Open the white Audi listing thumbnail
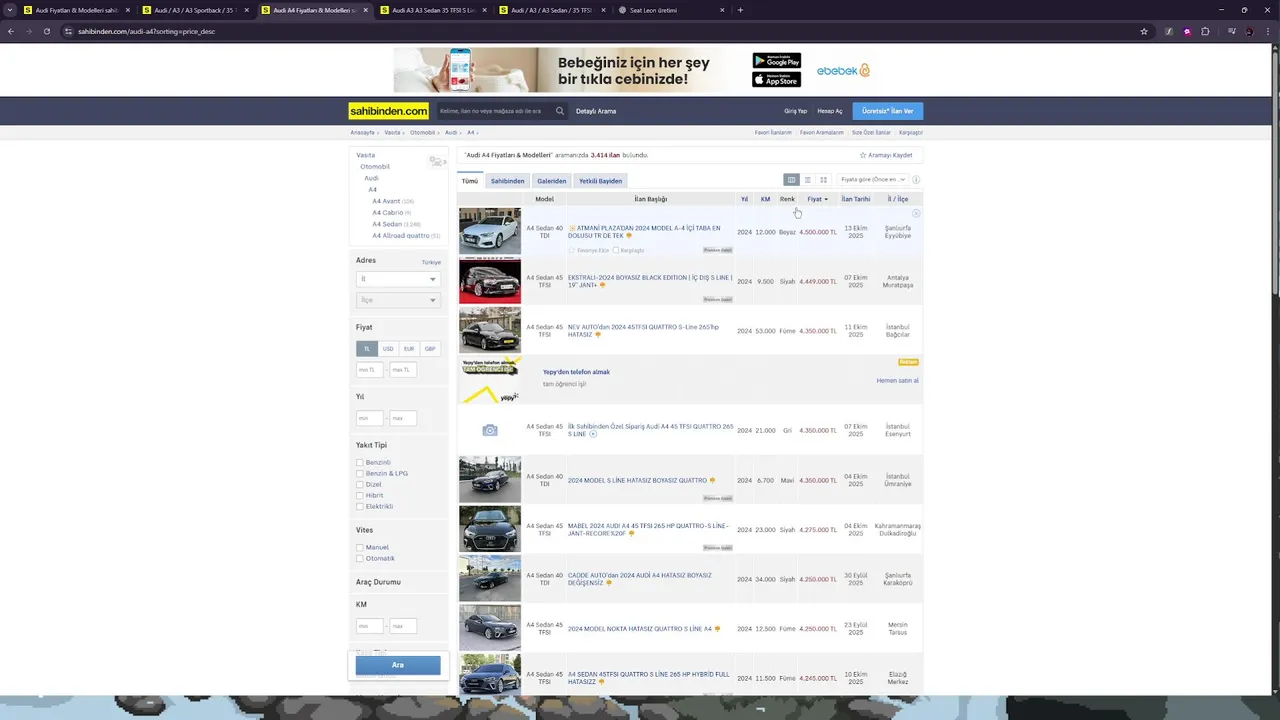 pyautogui.click(x=490, y=231)
